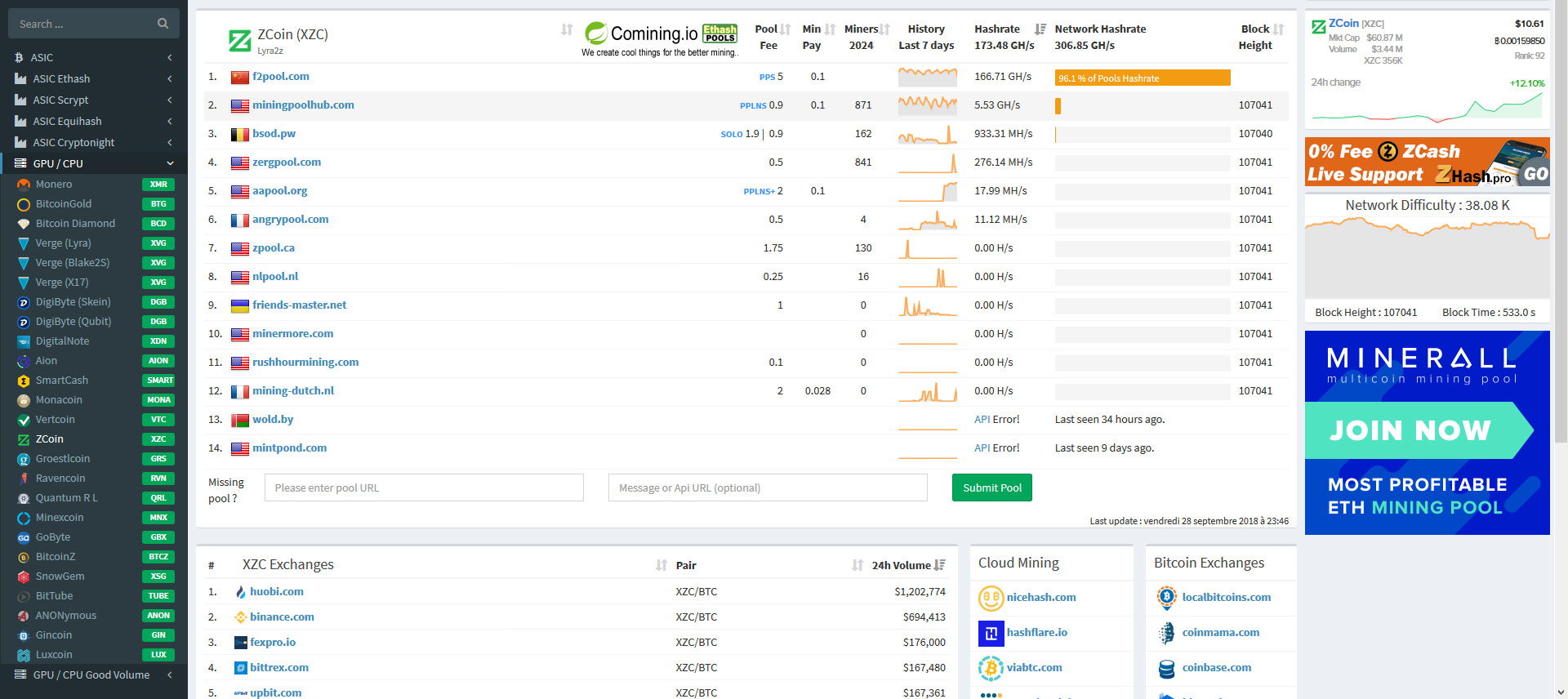Click the viabtc bitcoin icon
Screen dimensions: 1568x699
pos(991,668)
